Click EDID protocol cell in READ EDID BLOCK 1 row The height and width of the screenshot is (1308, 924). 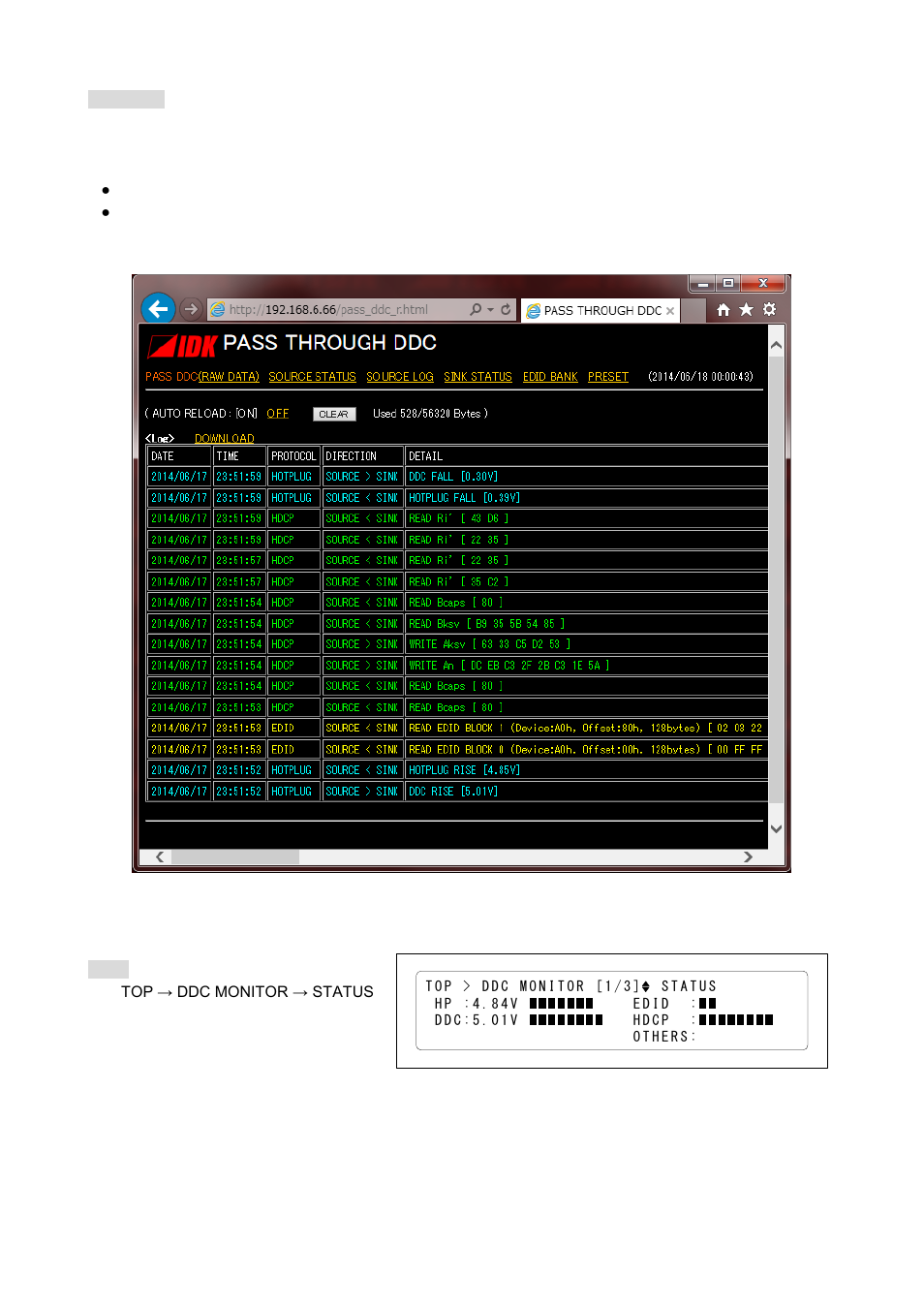tap(293, 728)
